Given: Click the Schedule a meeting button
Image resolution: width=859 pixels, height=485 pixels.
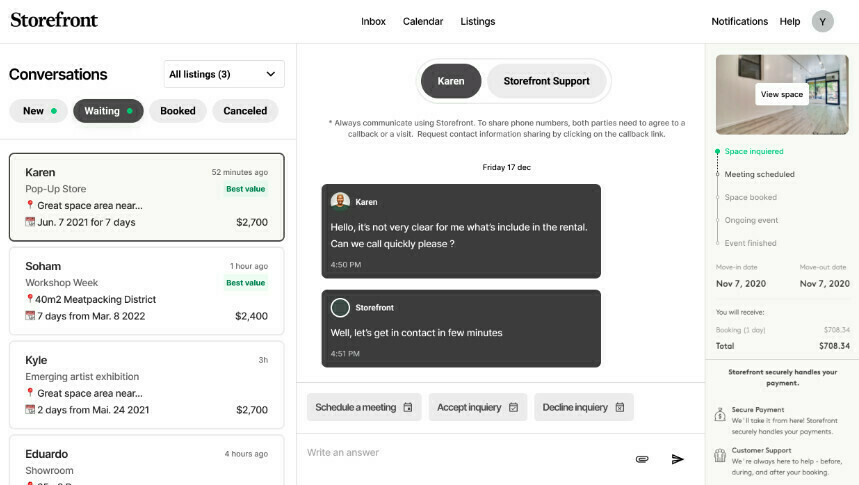Looking at the screenshot, I should (x=364, y=407).
